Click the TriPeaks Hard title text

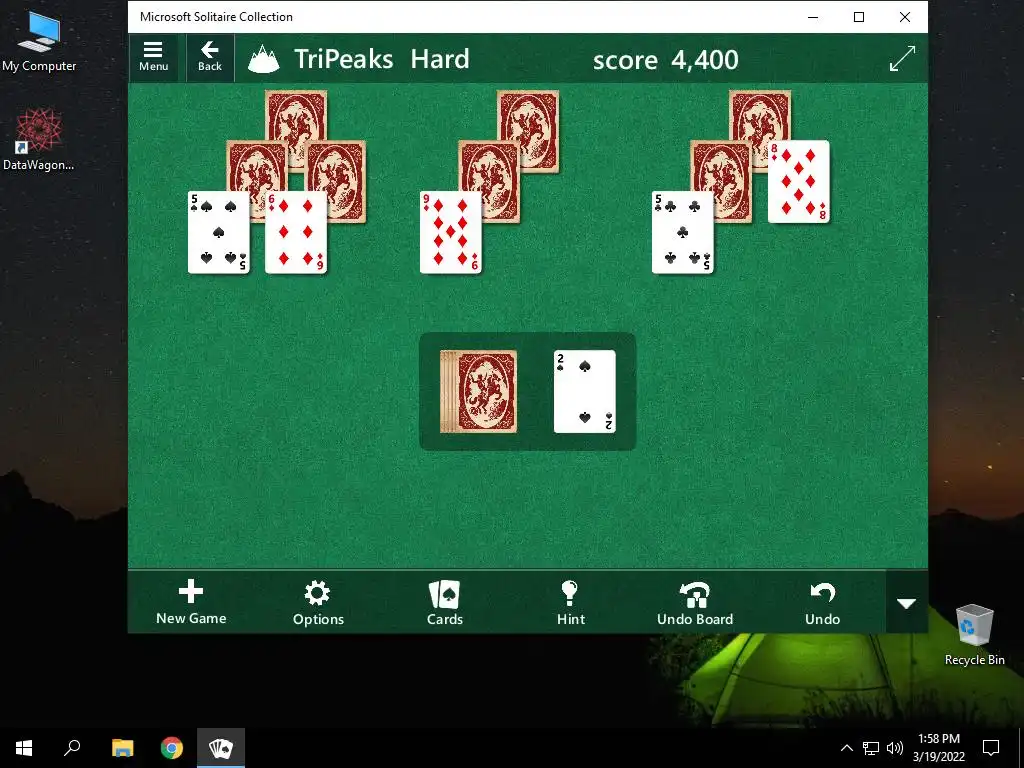click(382, 59)
